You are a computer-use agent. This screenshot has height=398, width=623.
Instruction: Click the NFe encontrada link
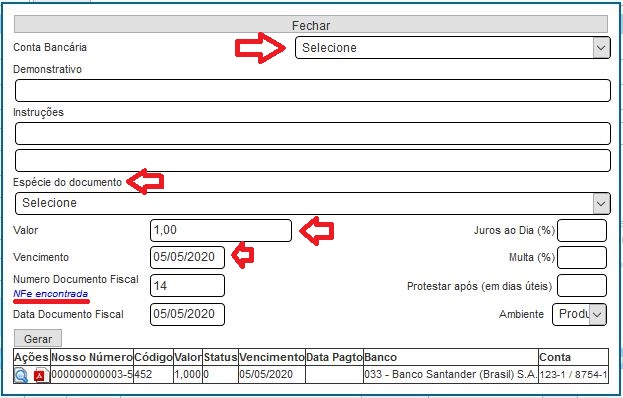(x=50, y=294)
